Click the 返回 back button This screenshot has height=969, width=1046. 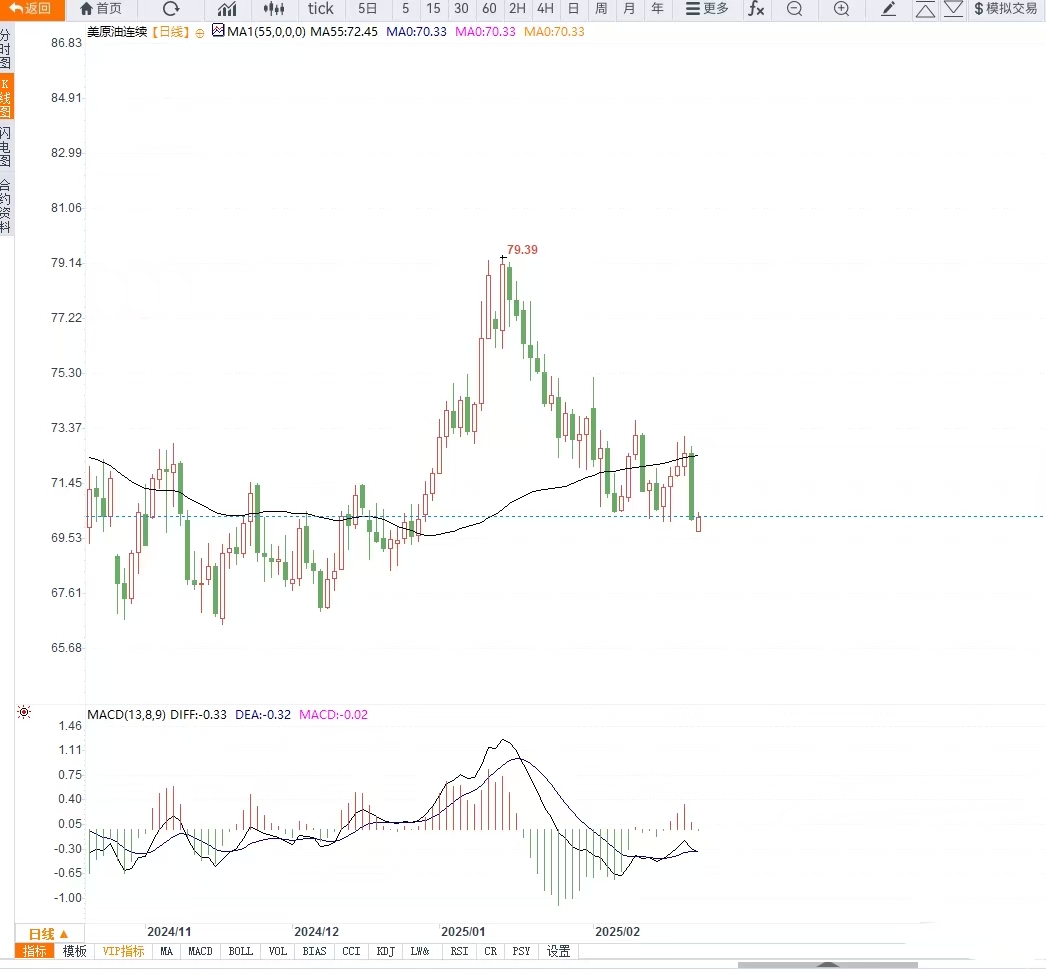(31, 9)
